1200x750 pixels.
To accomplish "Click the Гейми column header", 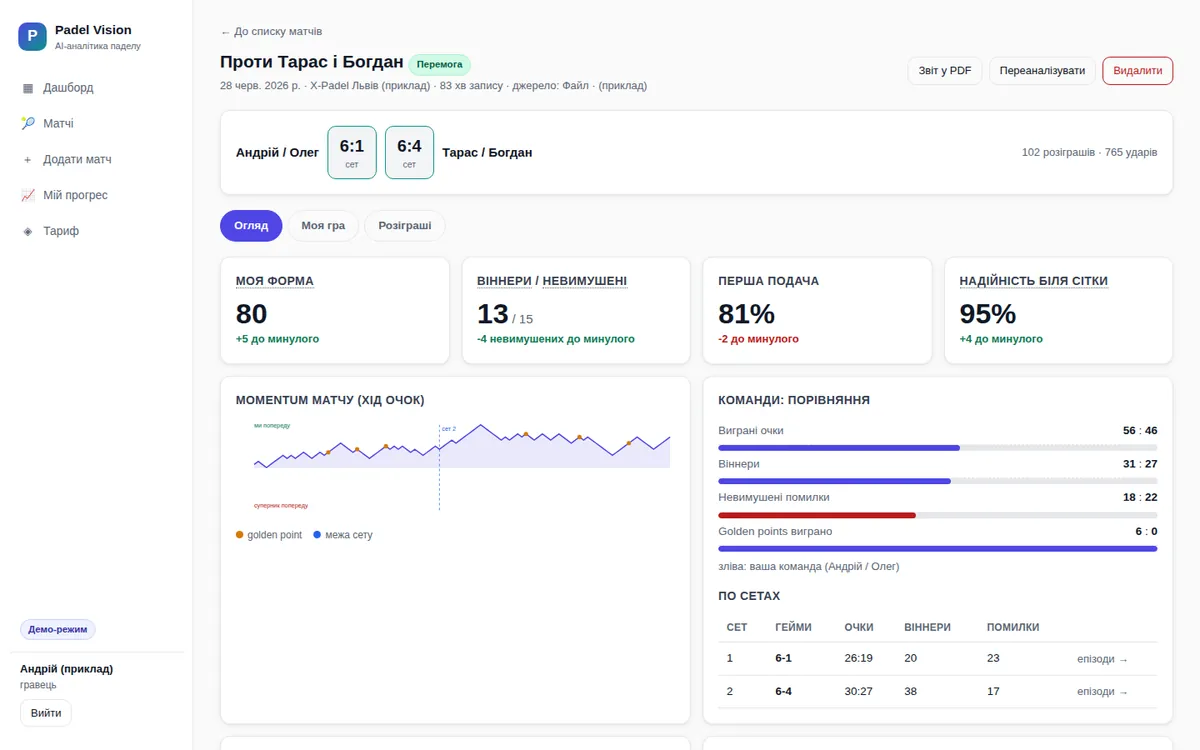I will coord(793,627).
